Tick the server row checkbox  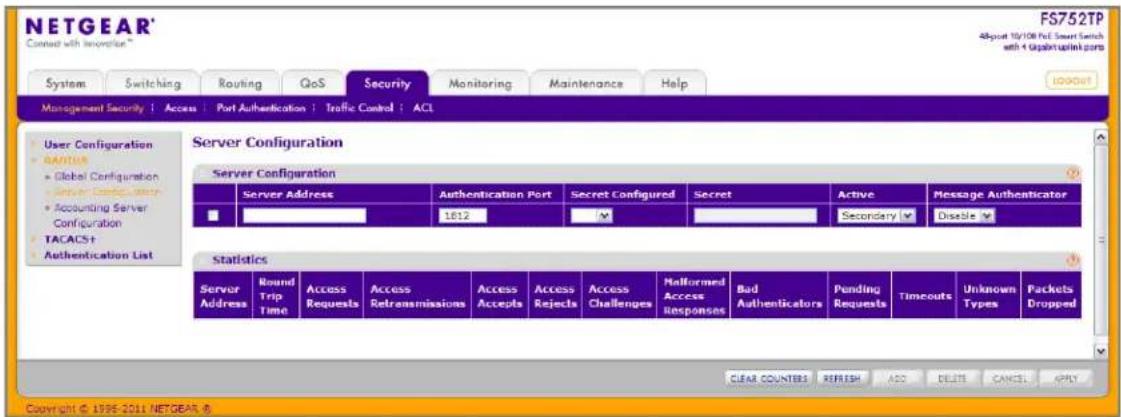(x=214, y=215)
